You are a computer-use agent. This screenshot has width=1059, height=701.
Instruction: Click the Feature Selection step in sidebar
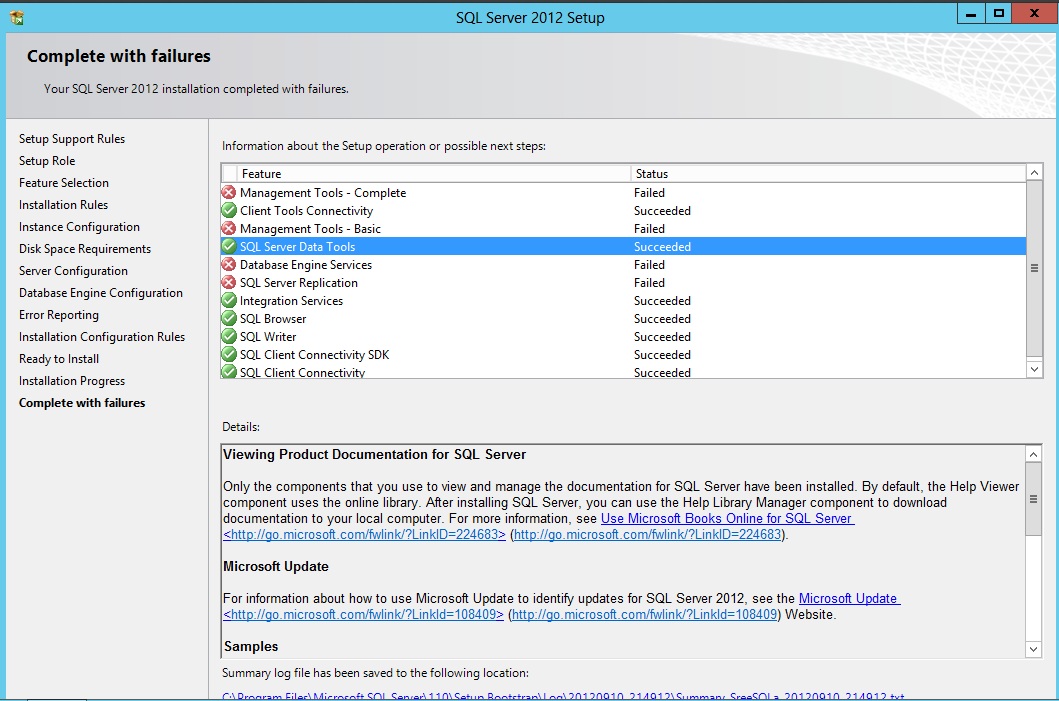tap(64, 183)
